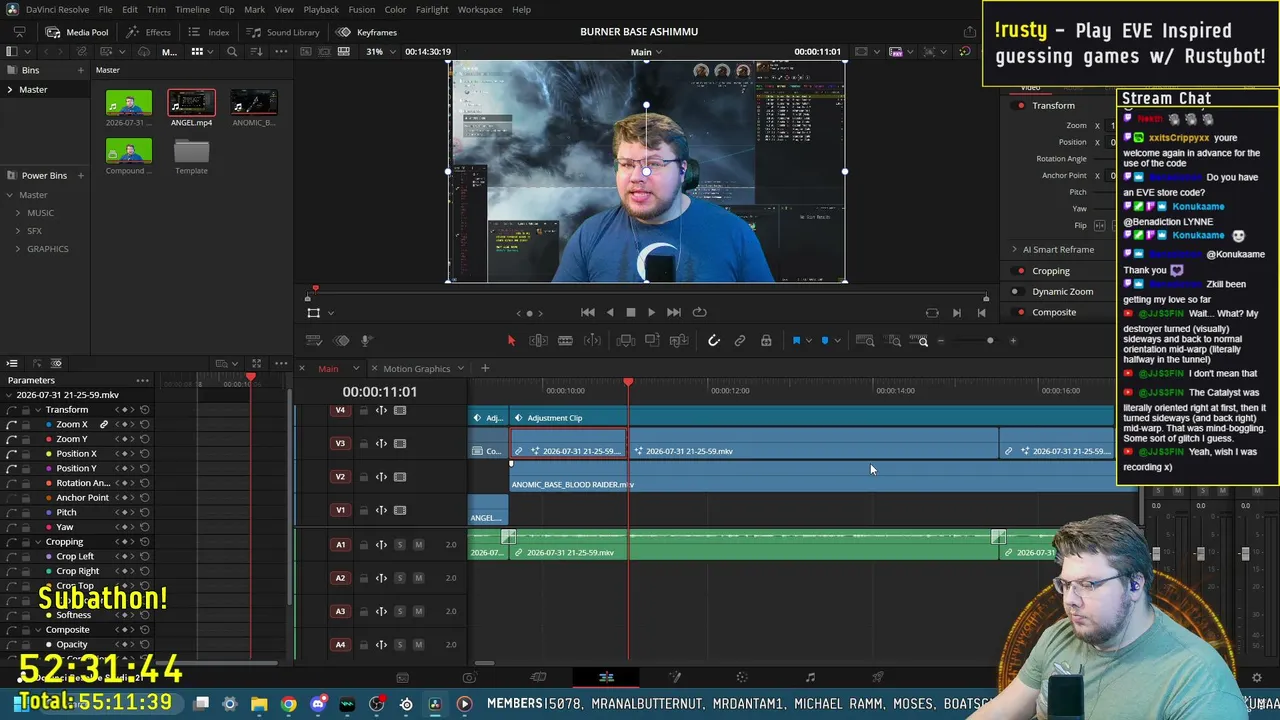The width and height of the screenshot is (1280, 720).
Task: Open Google Chrome from taskbar
Action: point(288,704)
